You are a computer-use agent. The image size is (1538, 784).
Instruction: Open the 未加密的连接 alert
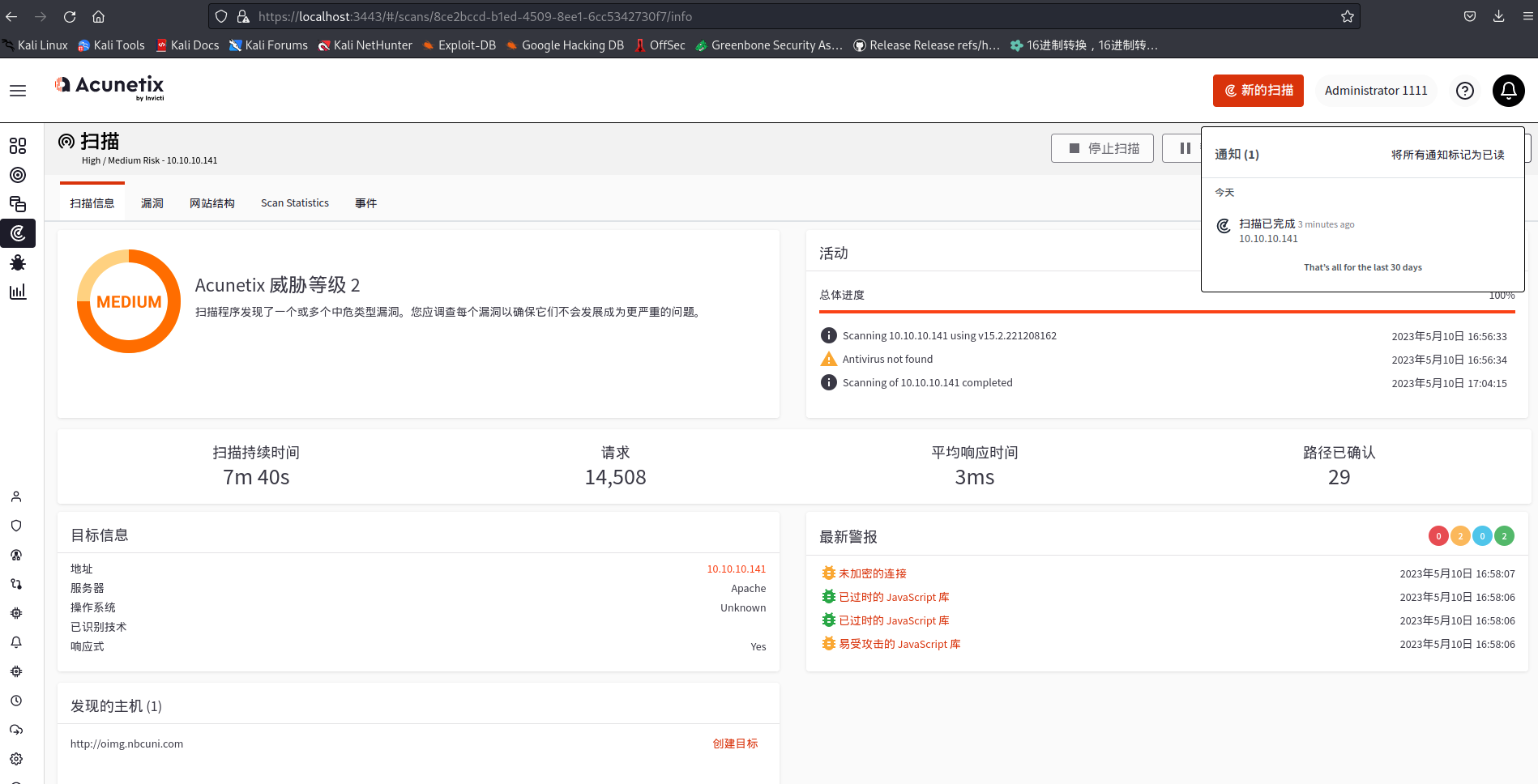point(872,573)
